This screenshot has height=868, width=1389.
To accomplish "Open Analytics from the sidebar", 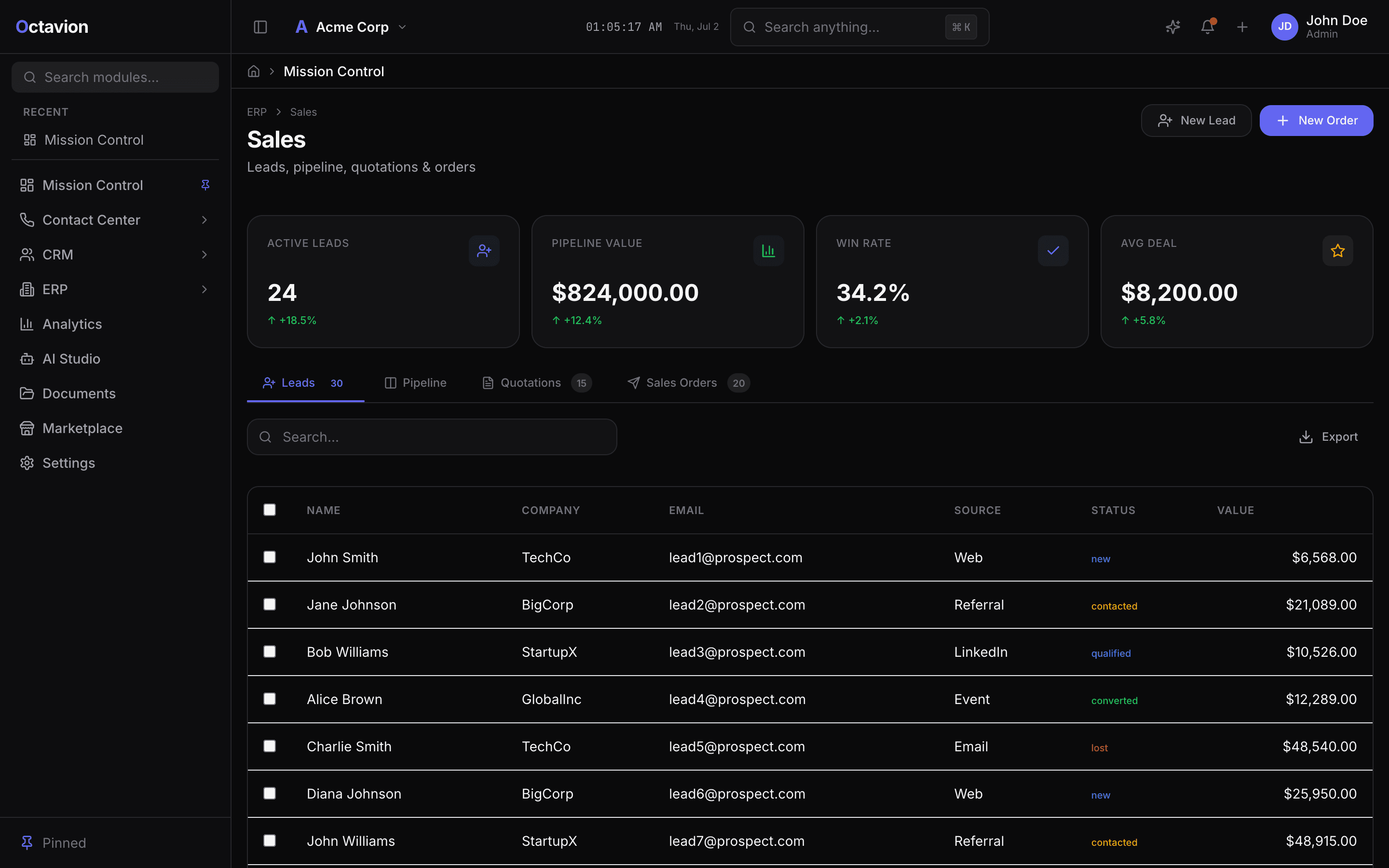I will pos(115,324).
